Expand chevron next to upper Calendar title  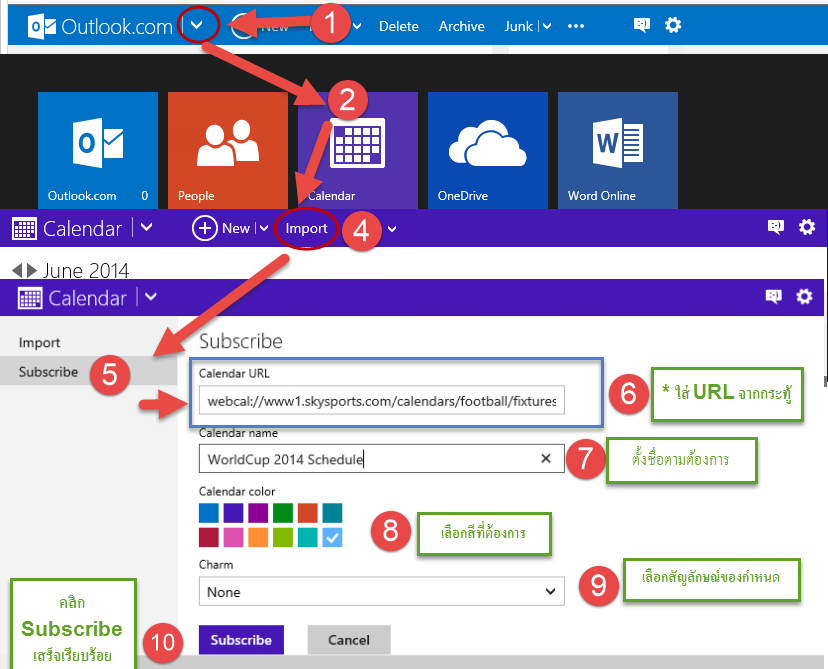[x=147, y=228]
